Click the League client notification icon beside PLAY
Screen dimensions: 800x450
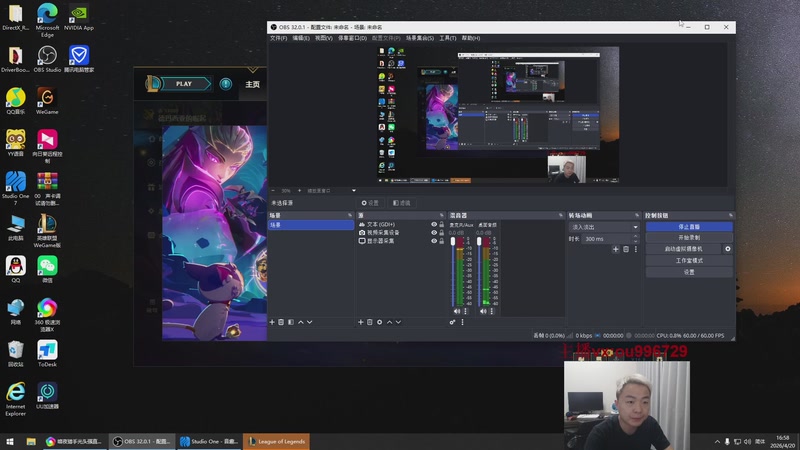click(x=226, y=84)
